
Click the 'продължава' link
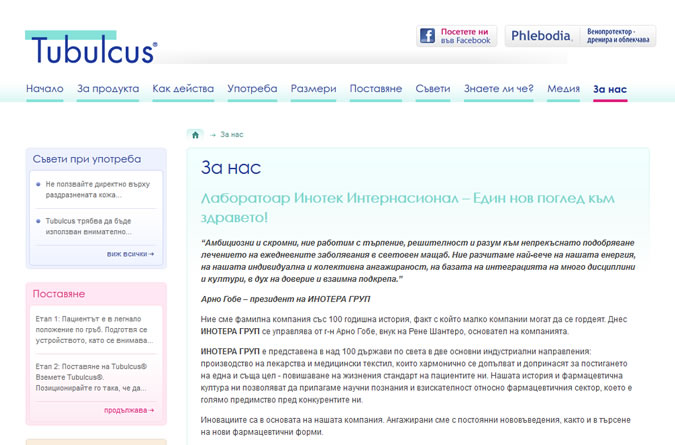(x=129, y=410)
